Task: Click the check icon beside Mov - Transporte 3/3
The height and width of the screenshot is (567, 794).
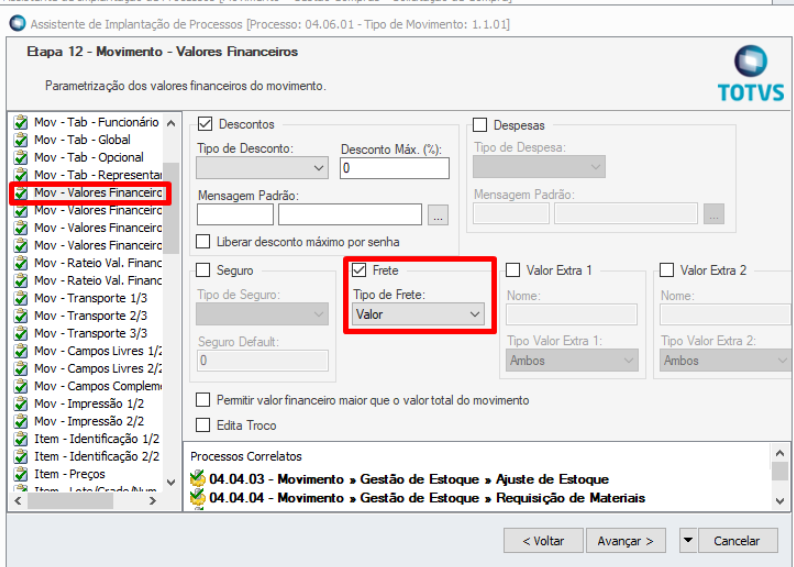Action: [21, 334]
